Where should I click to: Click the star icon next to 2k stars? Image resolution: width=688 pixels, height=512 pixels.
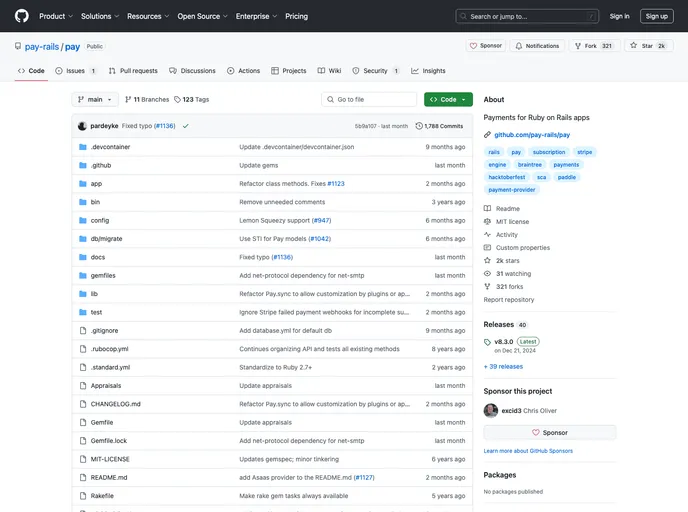(x=487, y=261)
